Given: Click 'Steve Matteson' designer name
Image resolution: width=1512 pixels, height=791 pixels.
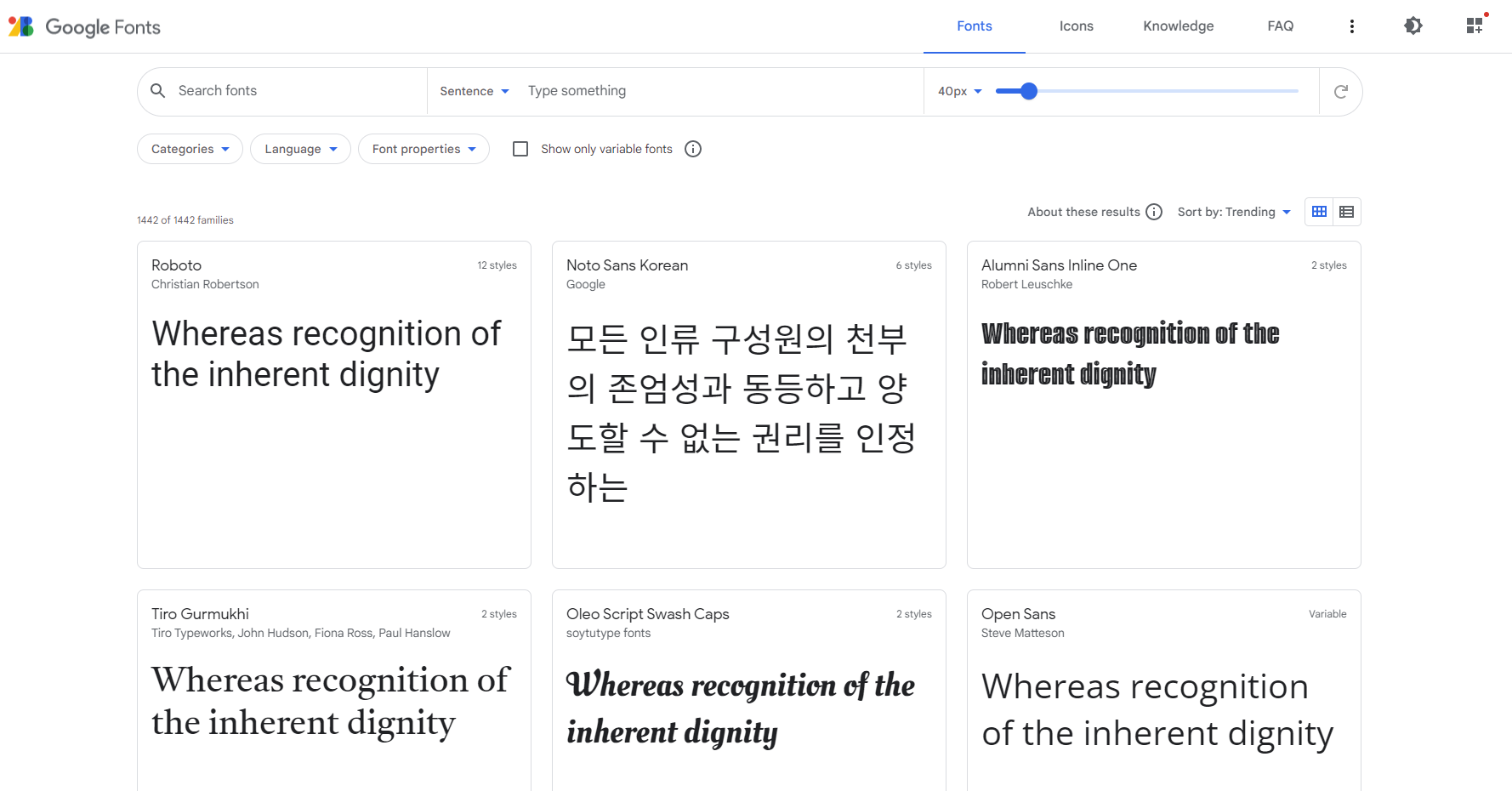Looking at the screenshot, I should click(1022, 633).
